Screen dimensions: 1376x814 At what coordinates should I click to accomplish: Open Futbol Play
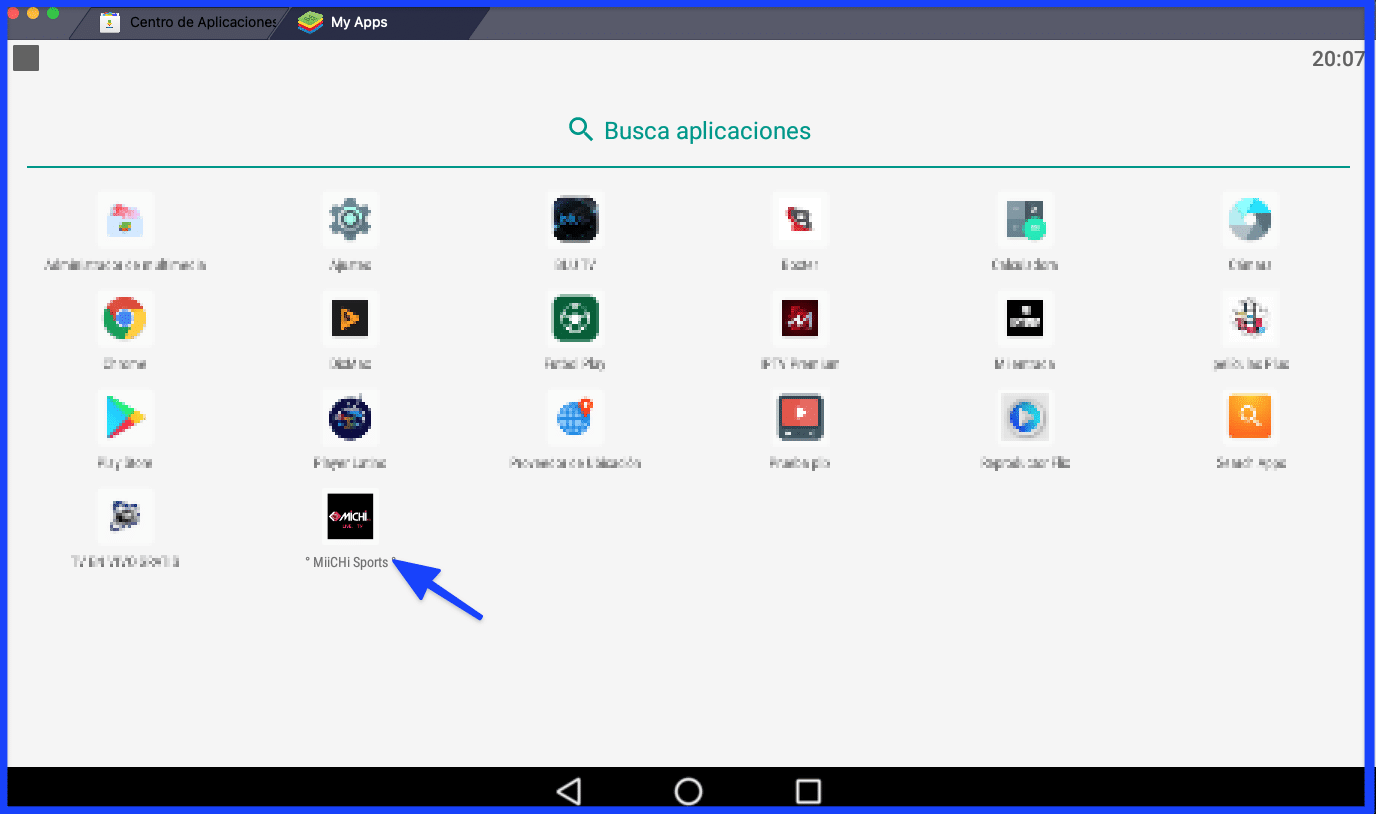pos(575,318)
